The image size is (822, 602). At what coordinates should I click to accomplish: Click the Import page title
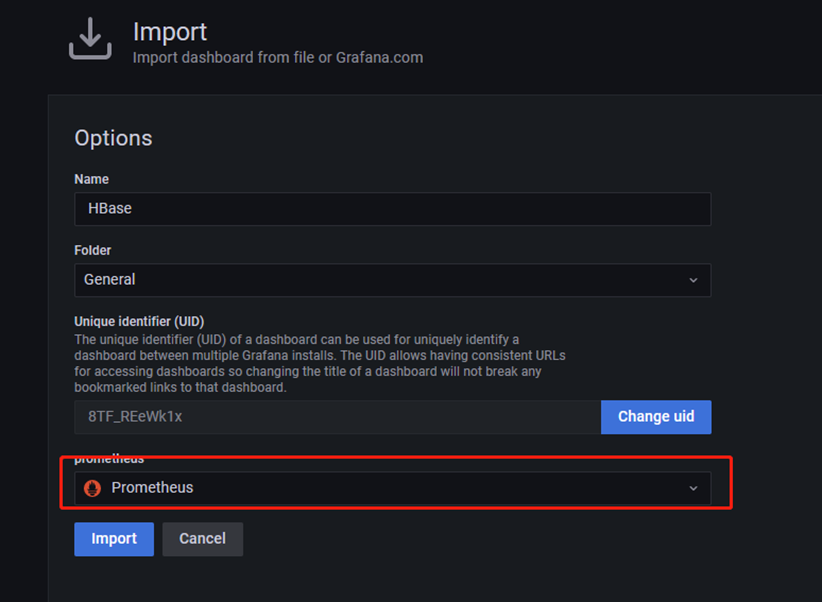click(170, 32)
